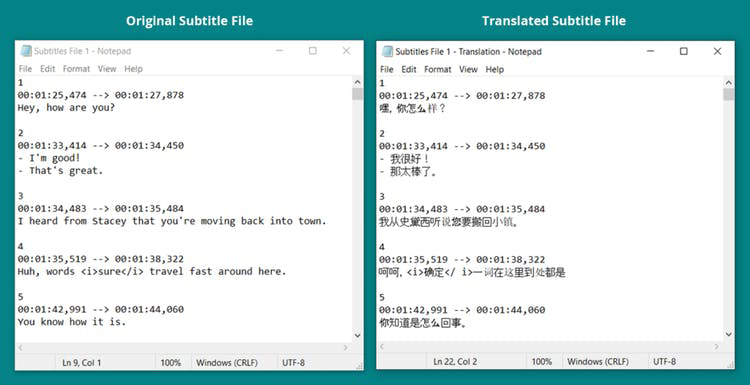Click scroll-down arrow in Translation window
750x385 pixels.
coord(728,334)
